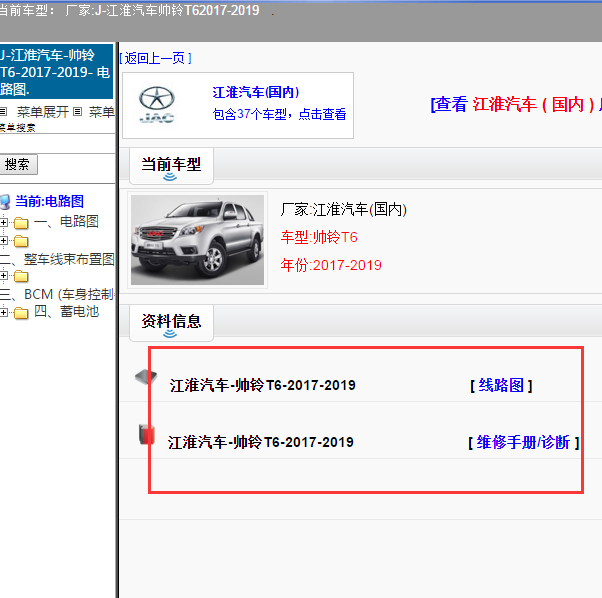Click 江淮汽车-帅铃T6-2017-2019 in 线路图 row
This screenshot has width=602, height=598.
point(263,385)
